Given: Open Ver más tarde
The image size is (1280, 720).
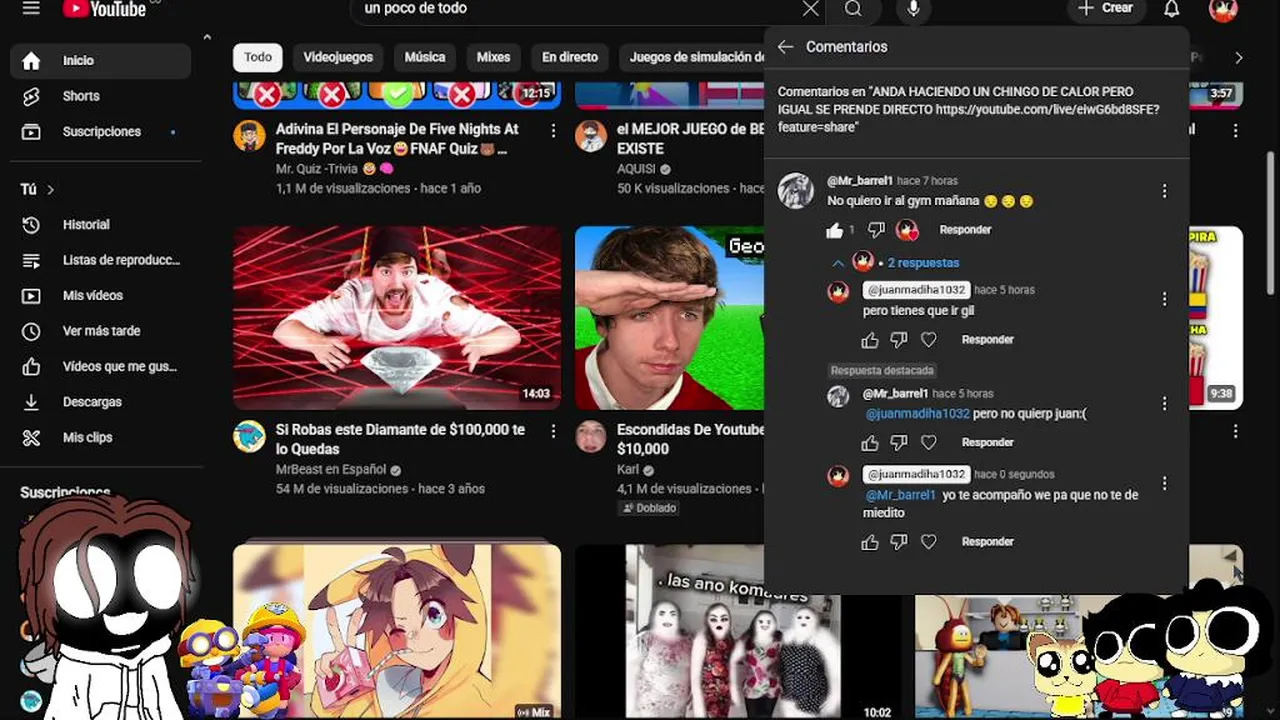Looking at the screenshot, I should pos(101,331).
